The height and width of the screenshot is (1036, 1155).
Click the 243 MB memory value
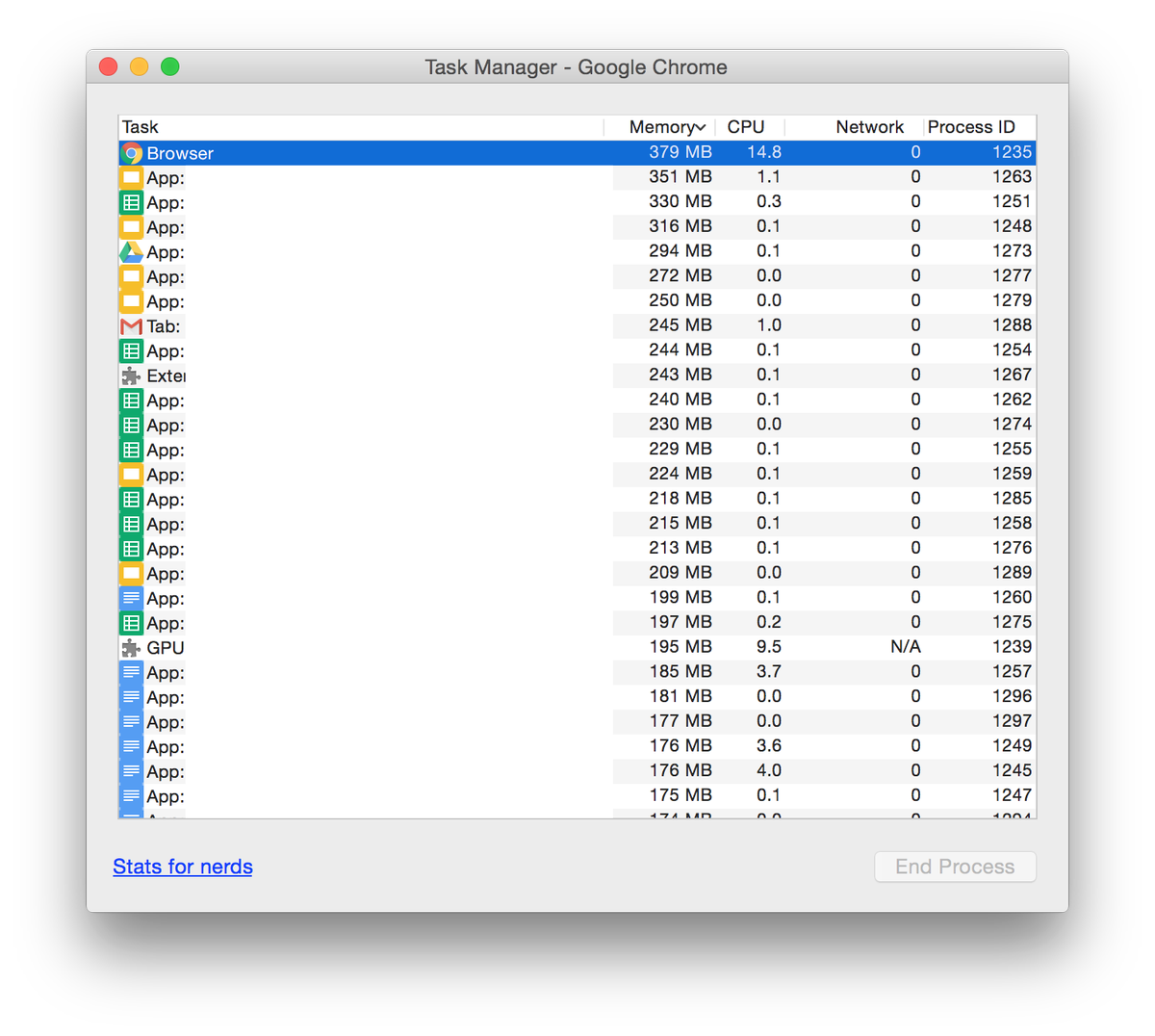680,375
